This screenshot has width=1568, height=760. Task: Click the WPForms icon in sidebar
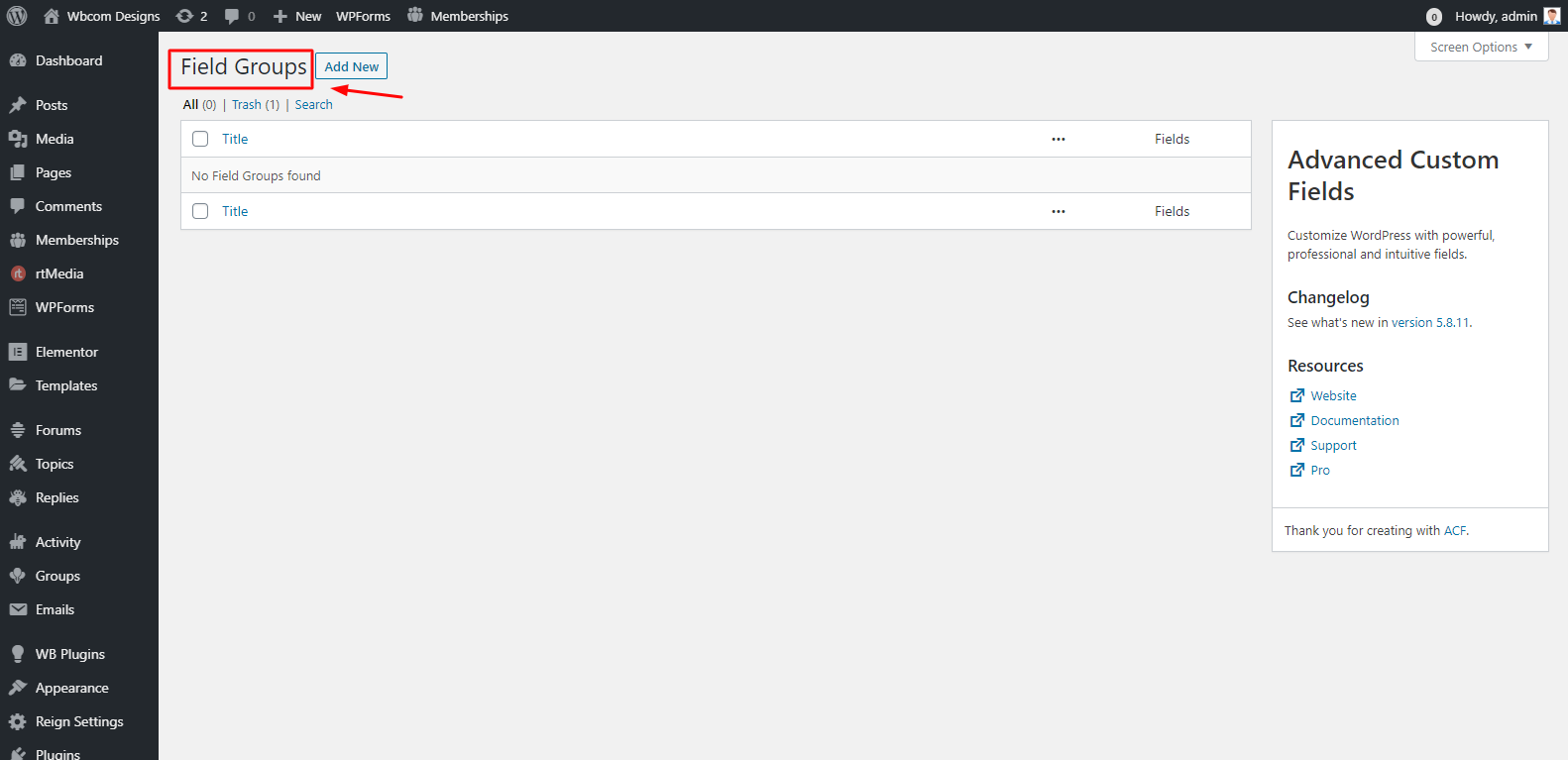click(x=18, y=307)
